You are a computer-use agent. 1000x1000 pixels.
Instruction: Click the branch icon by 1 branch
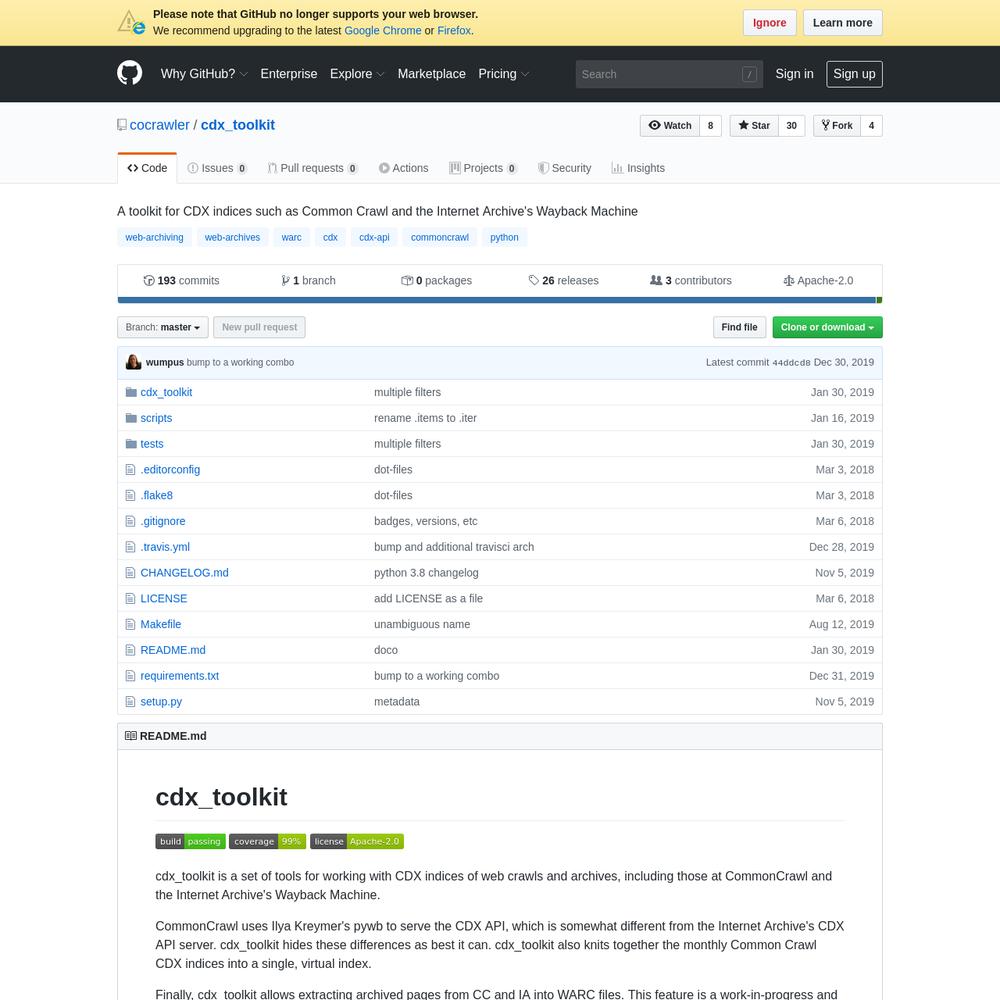coord(285,281)
